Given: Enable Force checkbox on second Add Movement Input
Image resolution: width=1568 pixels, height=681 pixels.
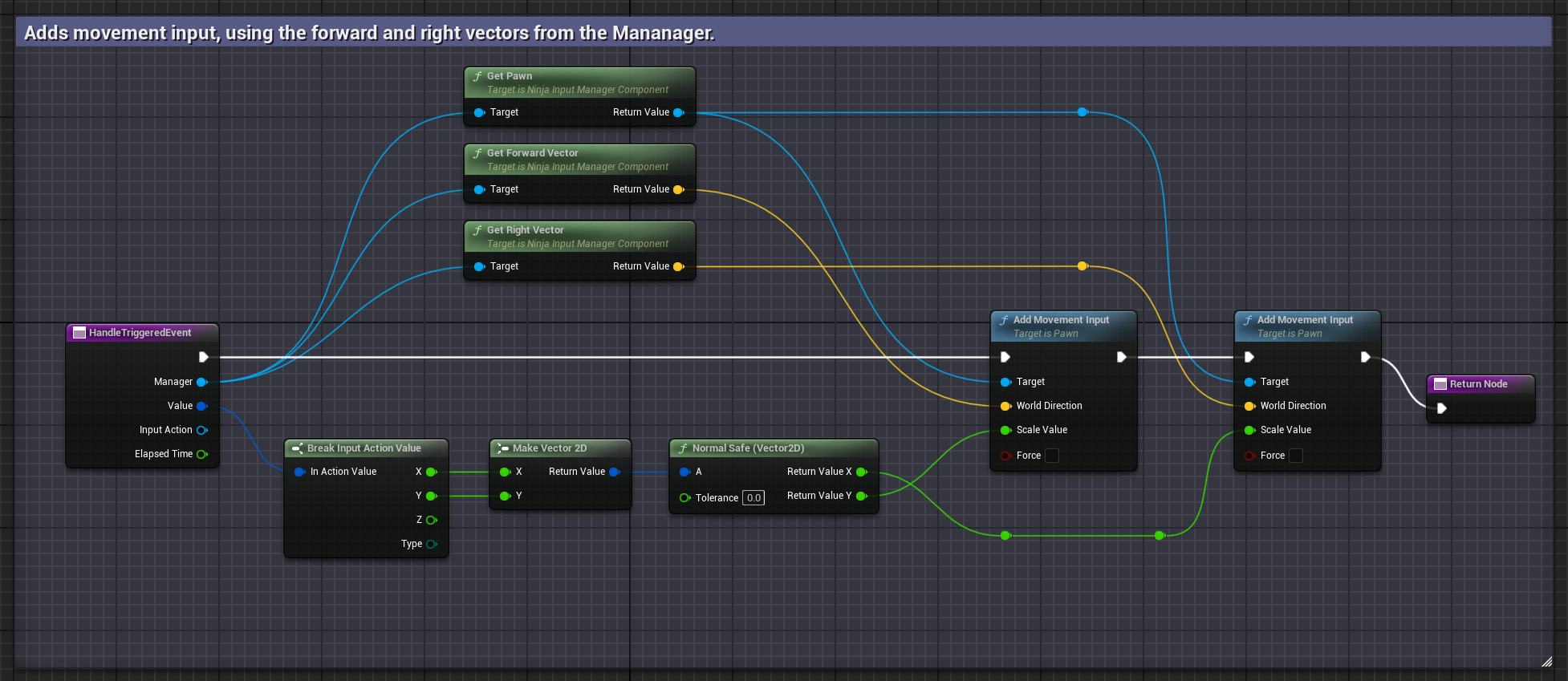Looking at the screenshot, I should (1296, 456).
